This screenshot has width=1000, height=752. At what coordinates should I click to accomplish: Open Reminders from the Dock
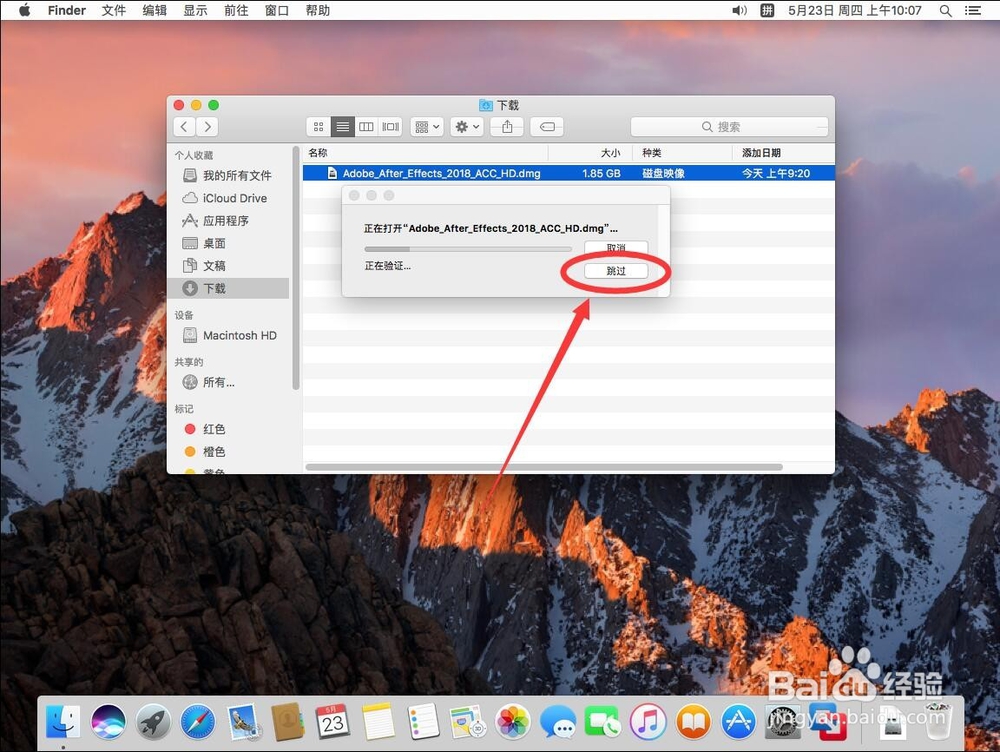coord(423,722)
